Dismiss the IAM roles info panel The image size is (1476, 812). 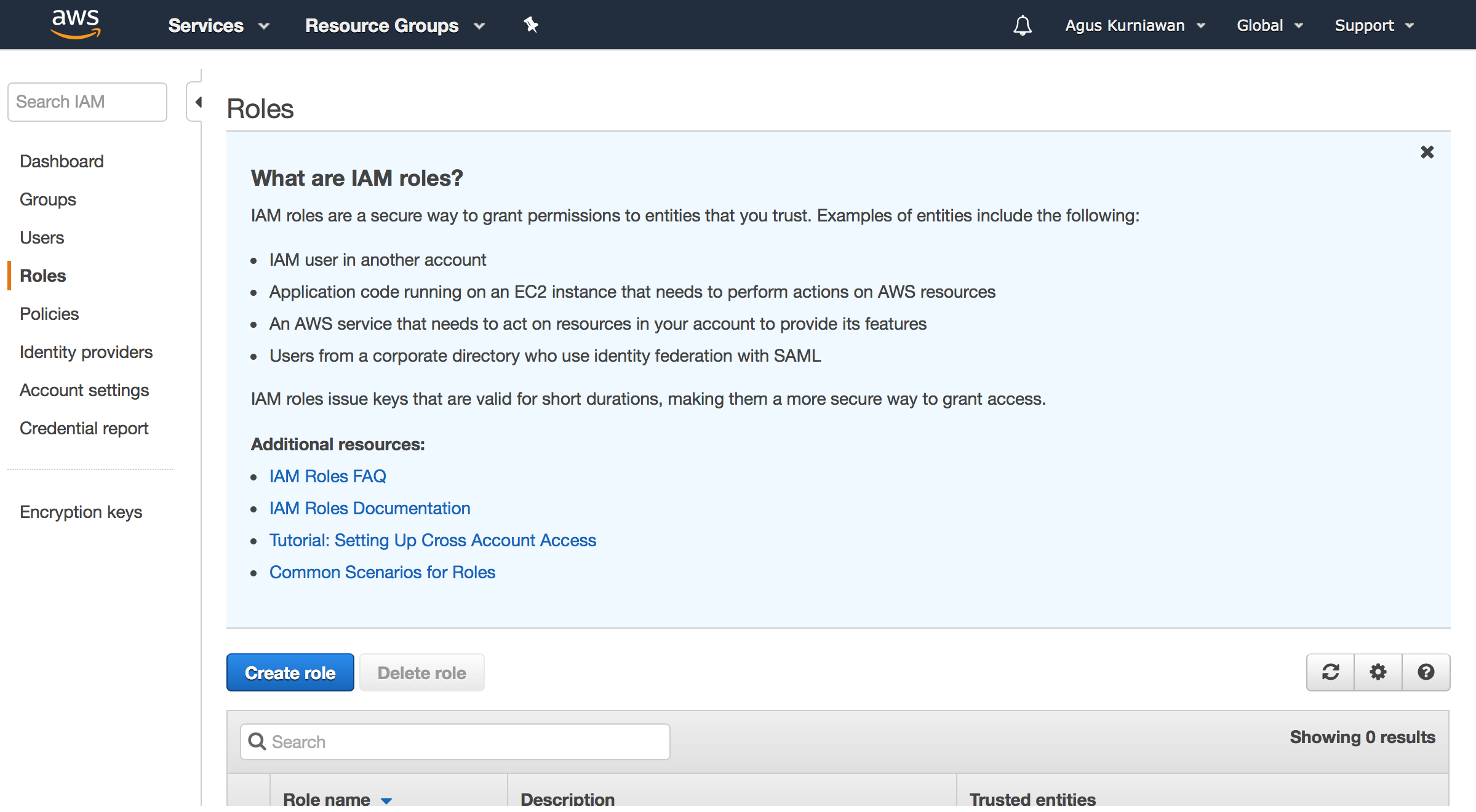(x=1427, y=152)
